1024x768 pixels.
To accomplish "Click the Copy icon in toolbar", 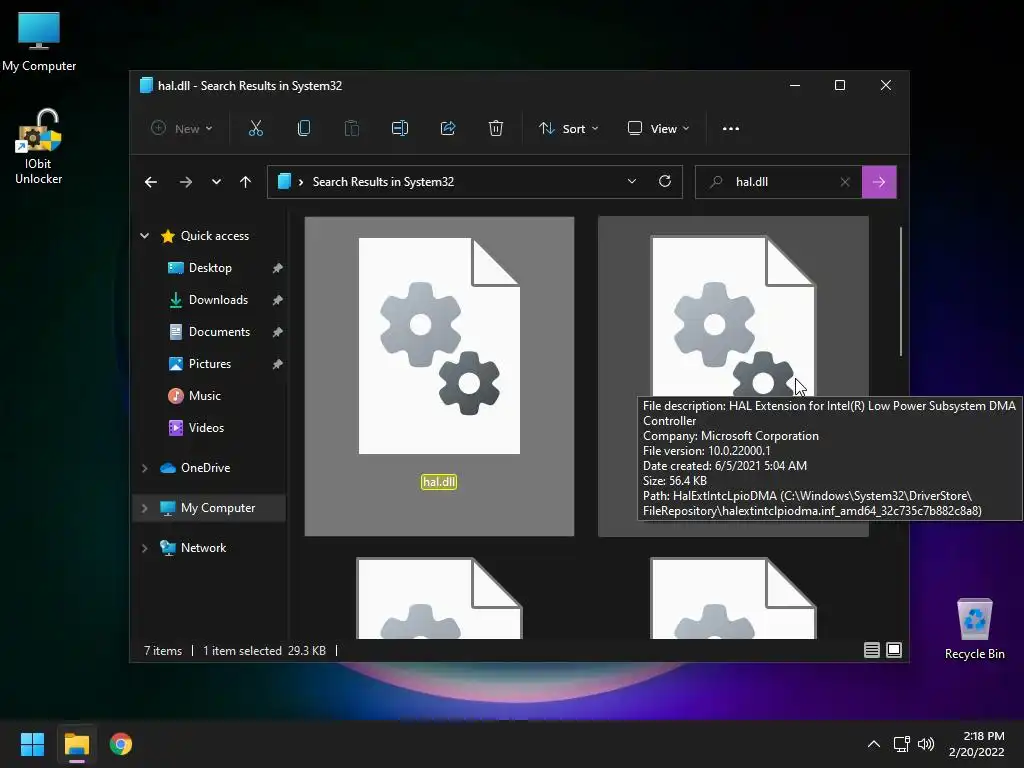I will pyautogui.click(x=304, y=129).
